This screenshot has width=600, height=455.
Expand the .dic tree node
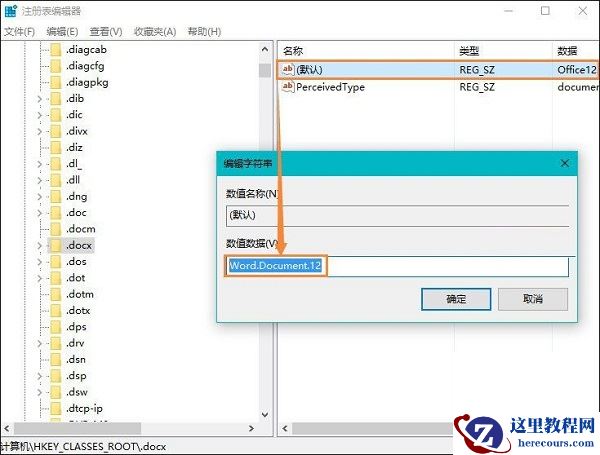click(x=39, y=115)
